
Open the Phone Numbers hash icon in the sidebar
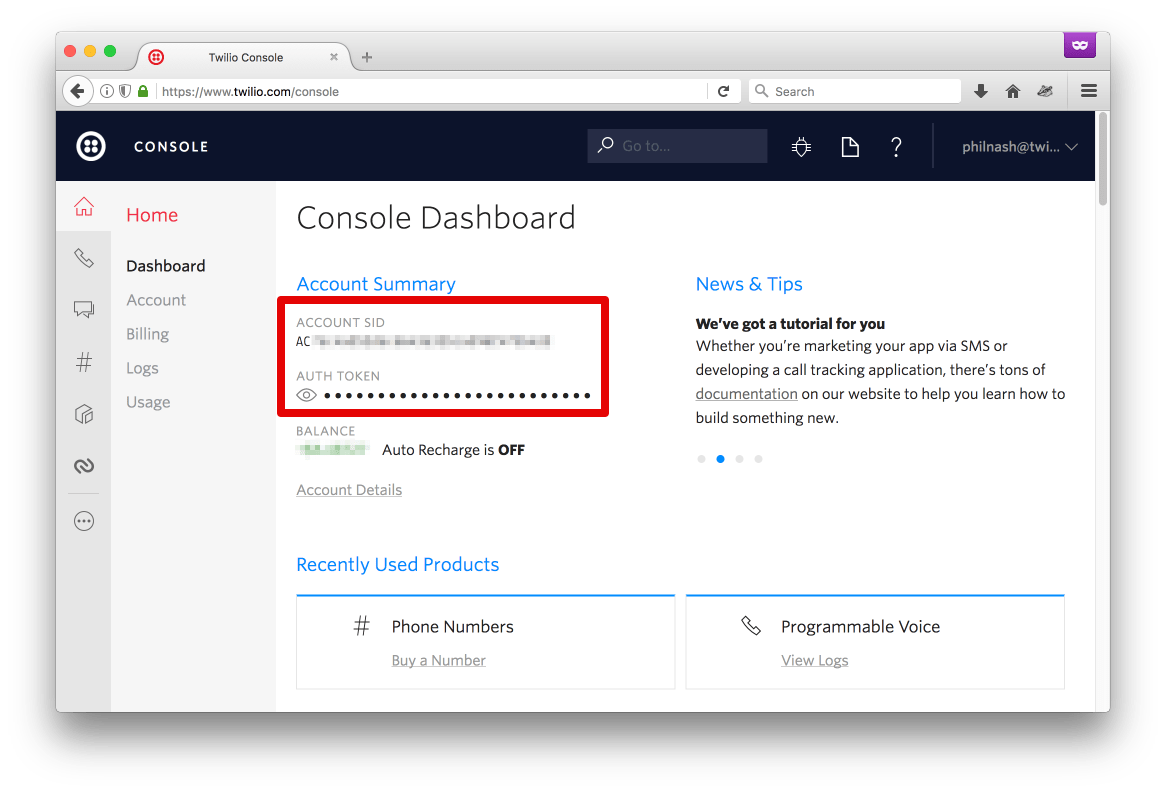coord(84,362)
